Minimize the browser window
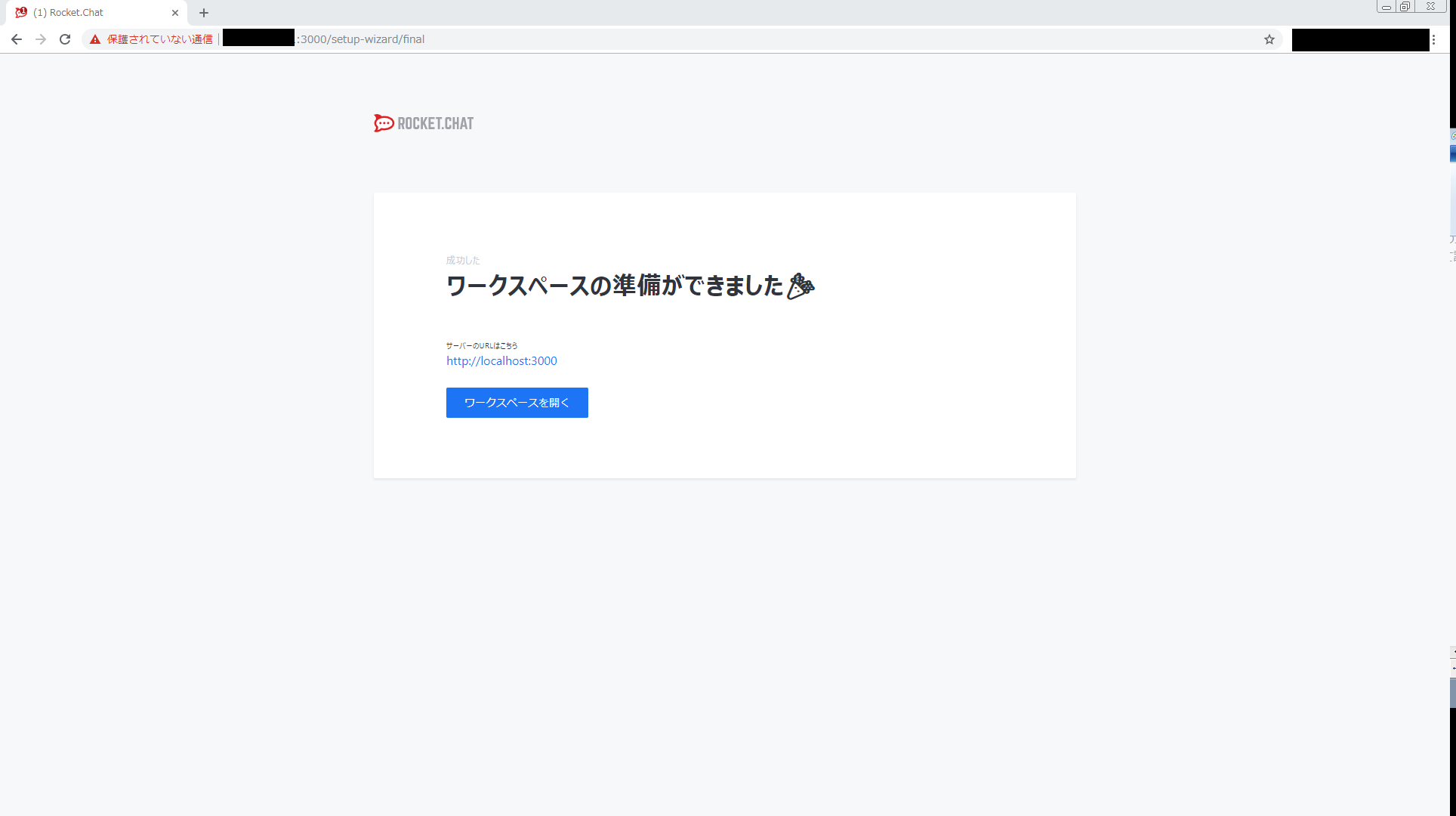Image resolution: width=1456 pixels, height=816 pixels. 1387,7
